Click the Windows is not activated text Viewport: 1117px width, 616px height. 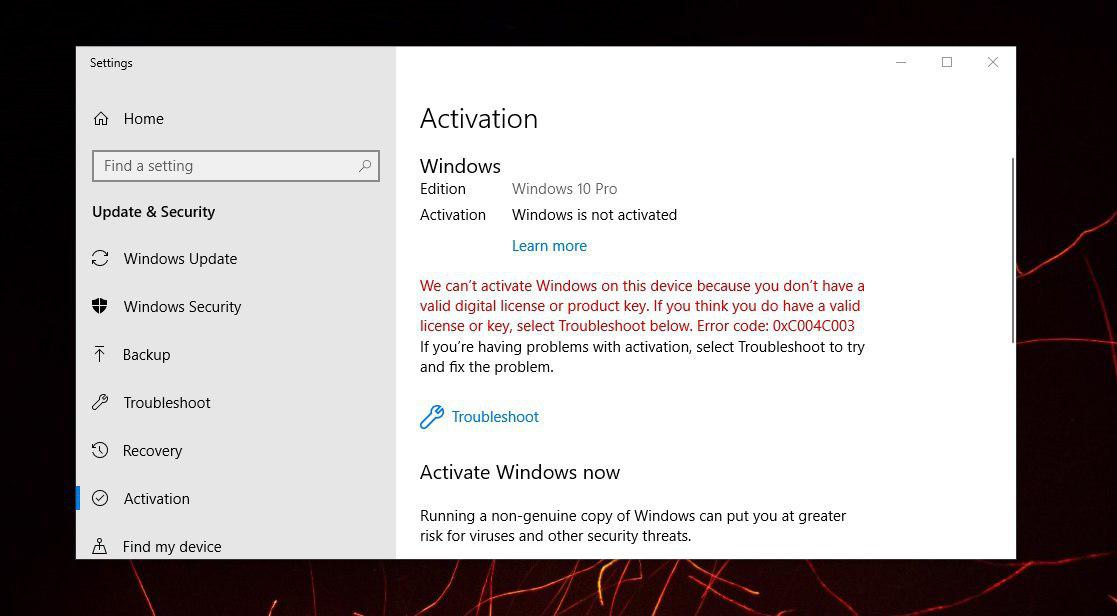594,215
